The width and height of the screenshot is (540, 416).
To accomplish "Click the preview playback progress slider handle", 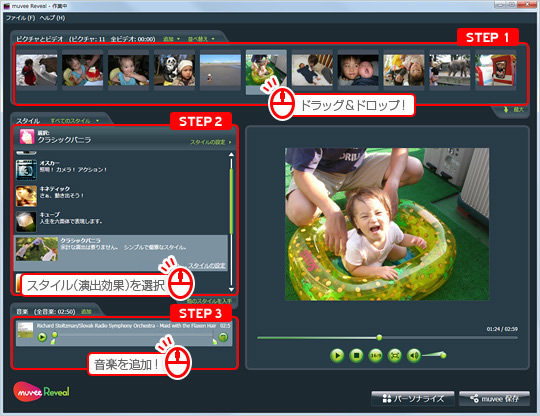I will [x=379, y=337].
